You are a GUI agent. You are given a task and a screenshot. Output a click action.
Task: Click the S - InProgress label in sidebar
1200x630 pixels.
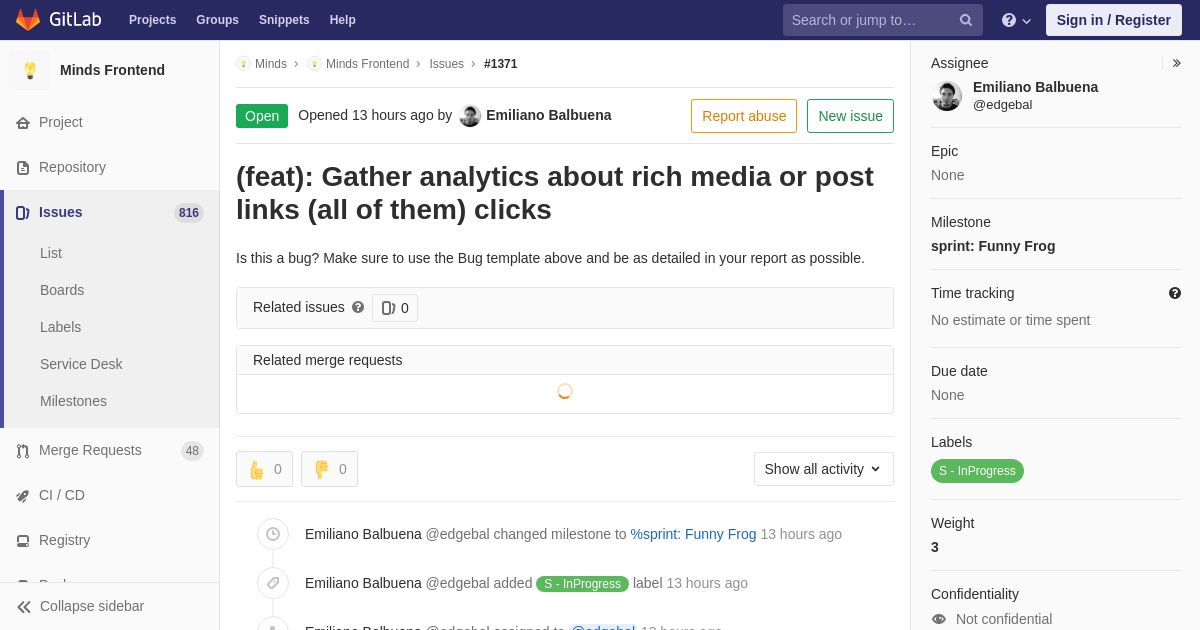tap(977, 471)
